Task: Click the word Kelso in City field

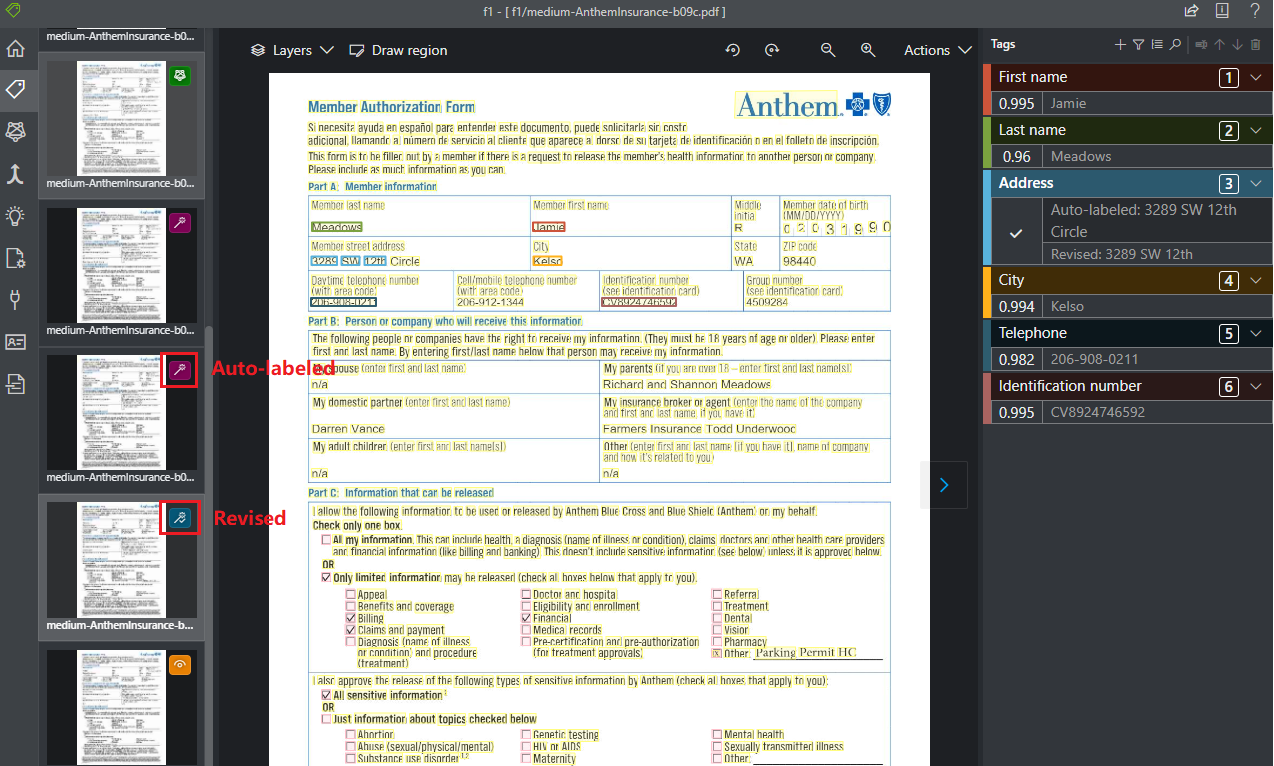Action: pyautogui.click(x=547, y=261)
